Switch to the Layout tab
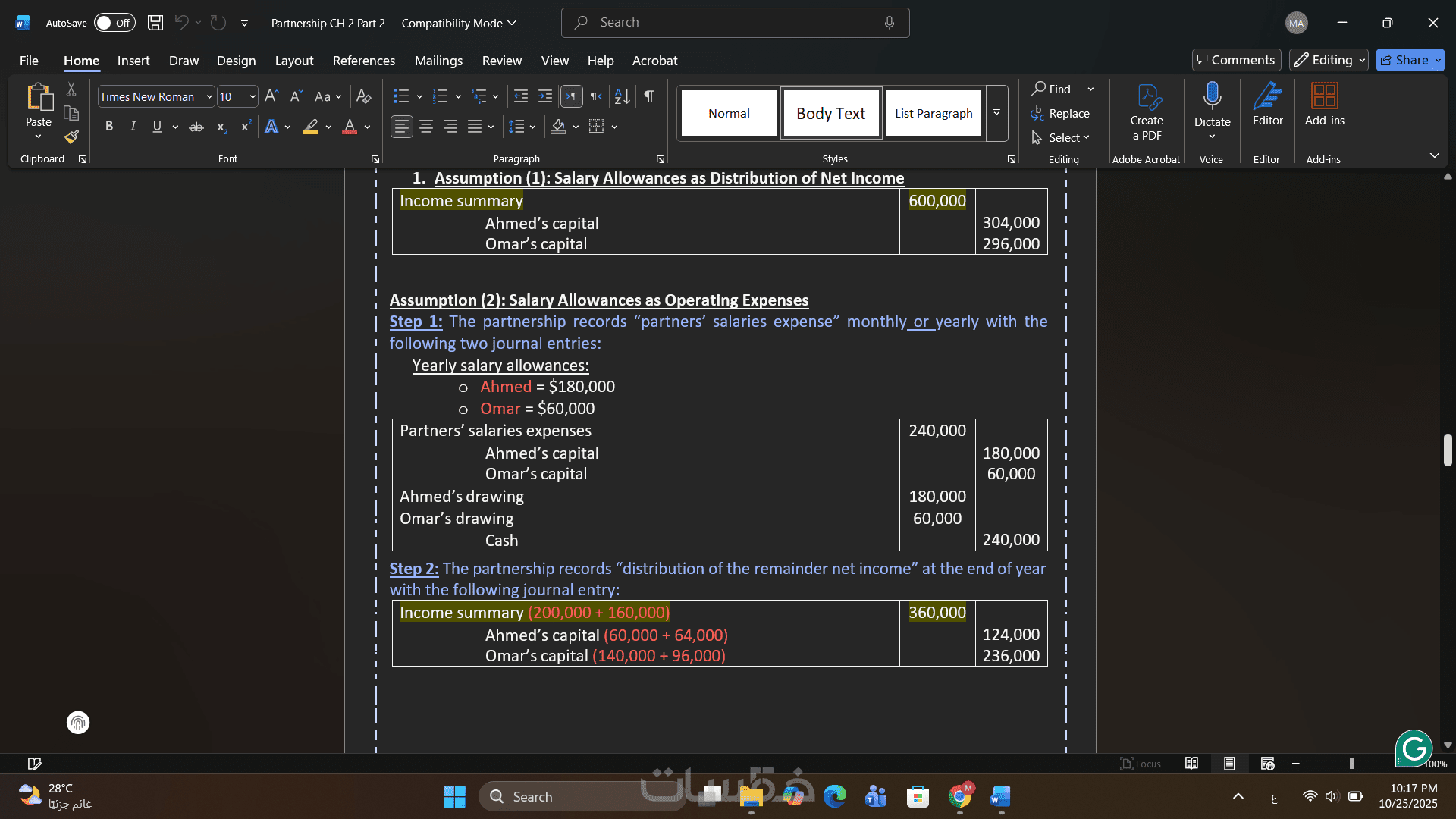Image resolution: width=1456 pixels, height=819 pixels. (293, 61)
